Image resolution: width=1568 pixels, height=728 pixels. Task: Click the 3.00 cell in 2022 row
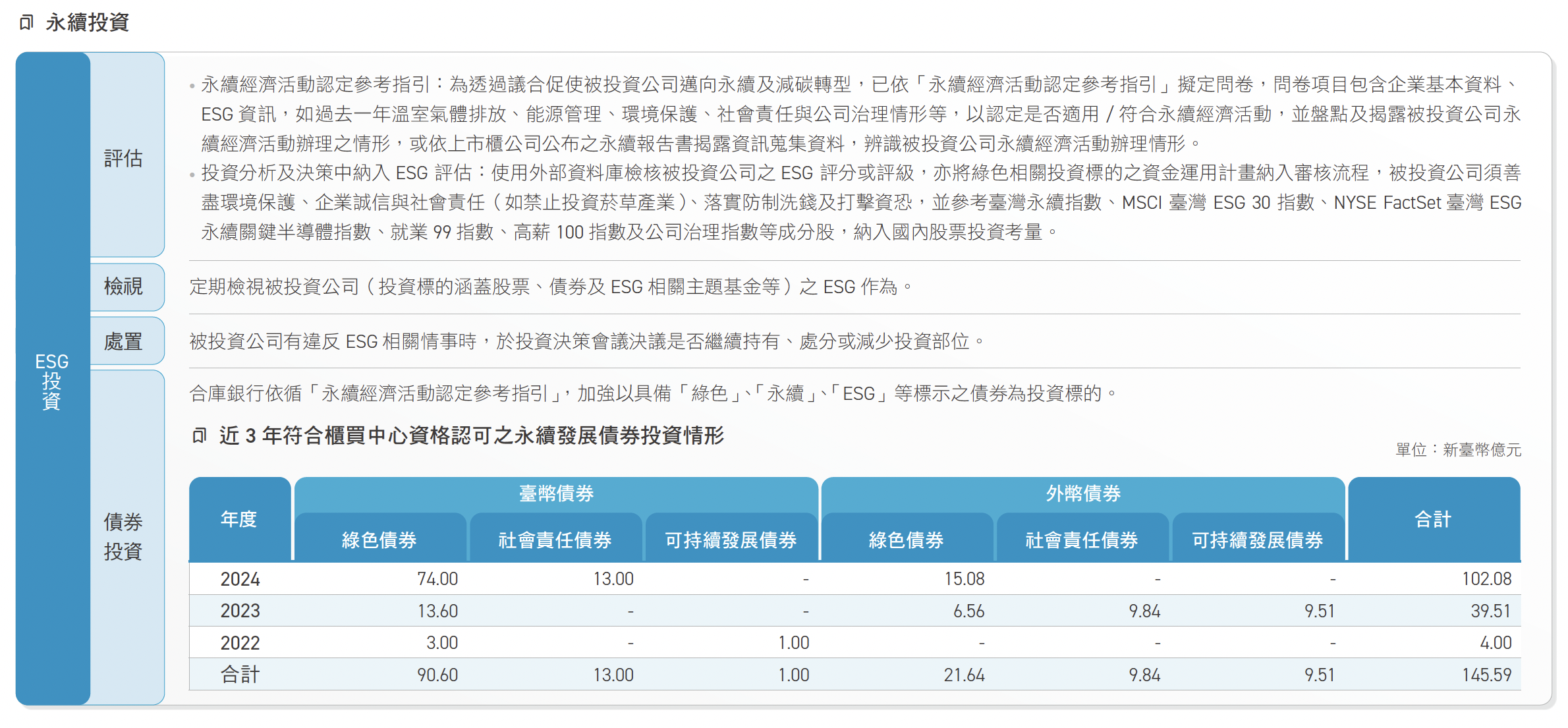(x=442, y=643)
